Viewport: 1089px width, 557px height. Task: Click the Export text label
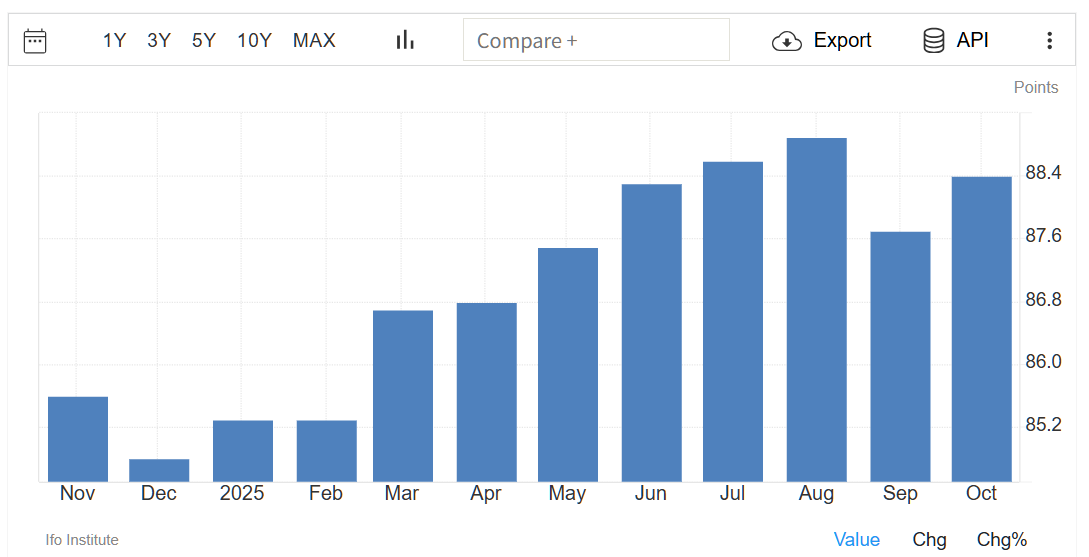click(x=842, y=41)
